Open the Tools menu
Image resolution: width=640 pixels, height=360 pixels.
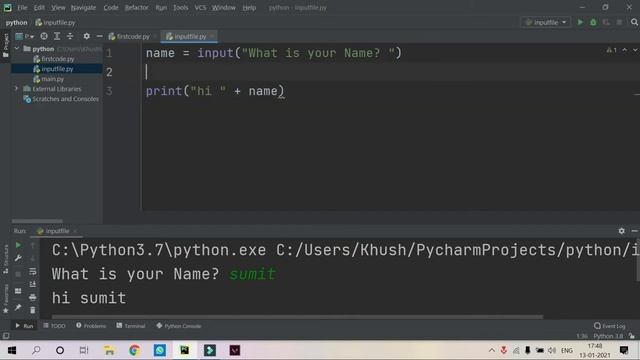pyautogui.click(x=180, y=7)
